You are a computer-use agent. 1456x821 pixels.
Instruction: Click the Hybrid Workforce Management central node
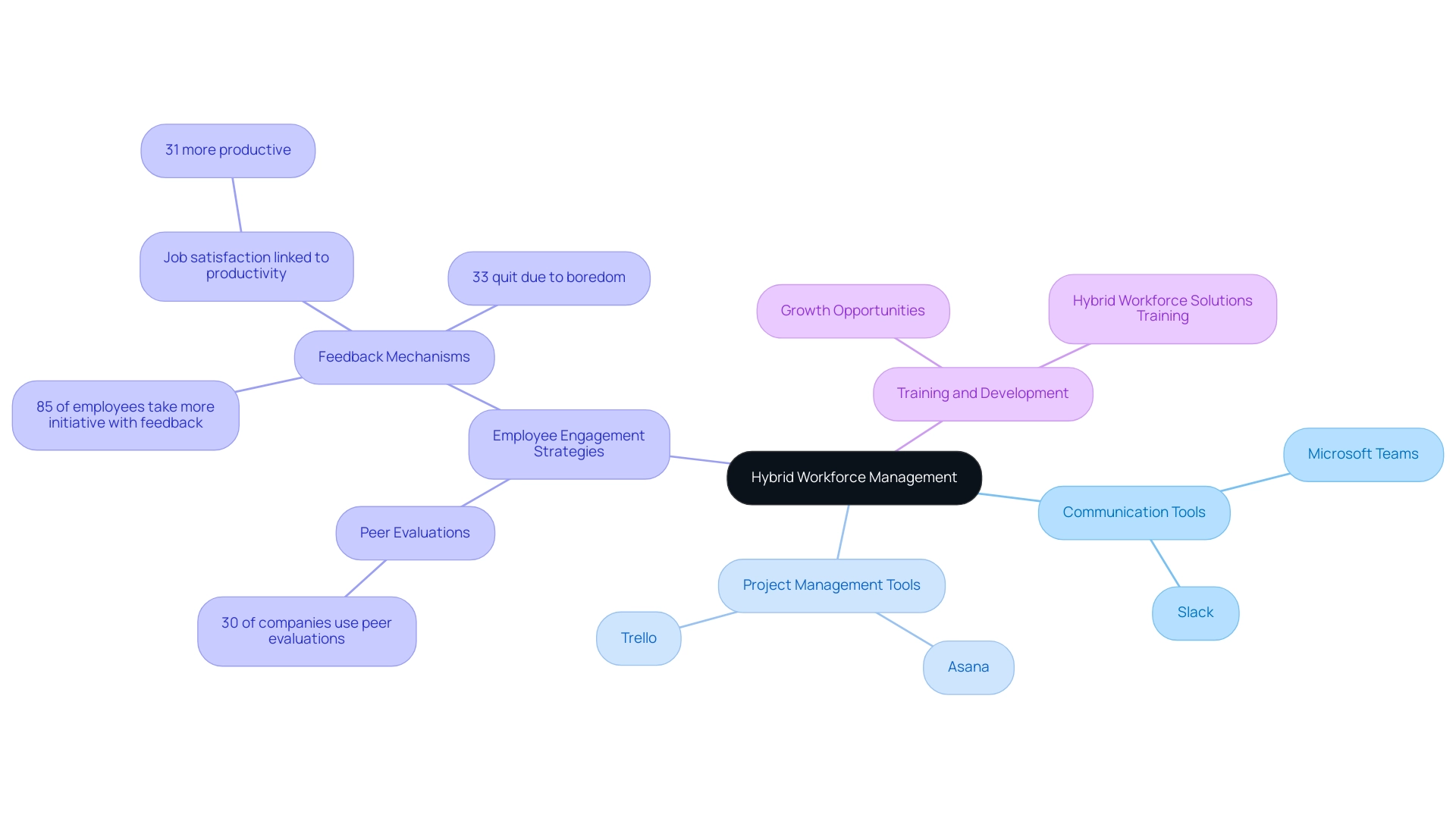coord(854,477)
